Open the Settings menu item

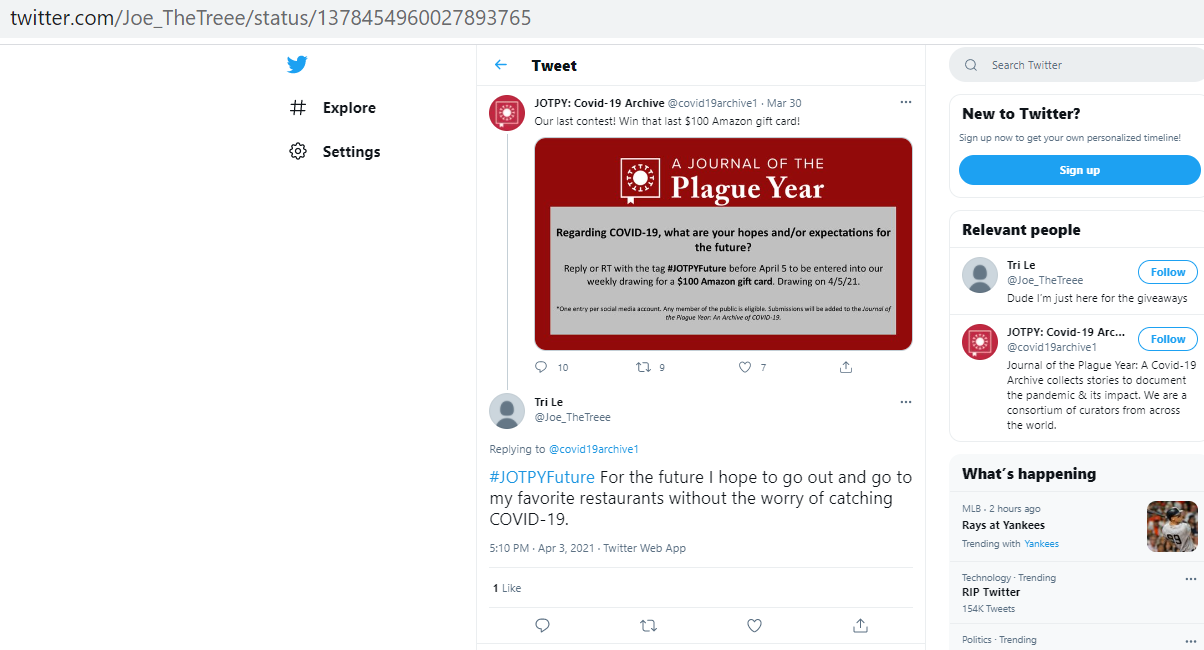(x=351, y=152)
